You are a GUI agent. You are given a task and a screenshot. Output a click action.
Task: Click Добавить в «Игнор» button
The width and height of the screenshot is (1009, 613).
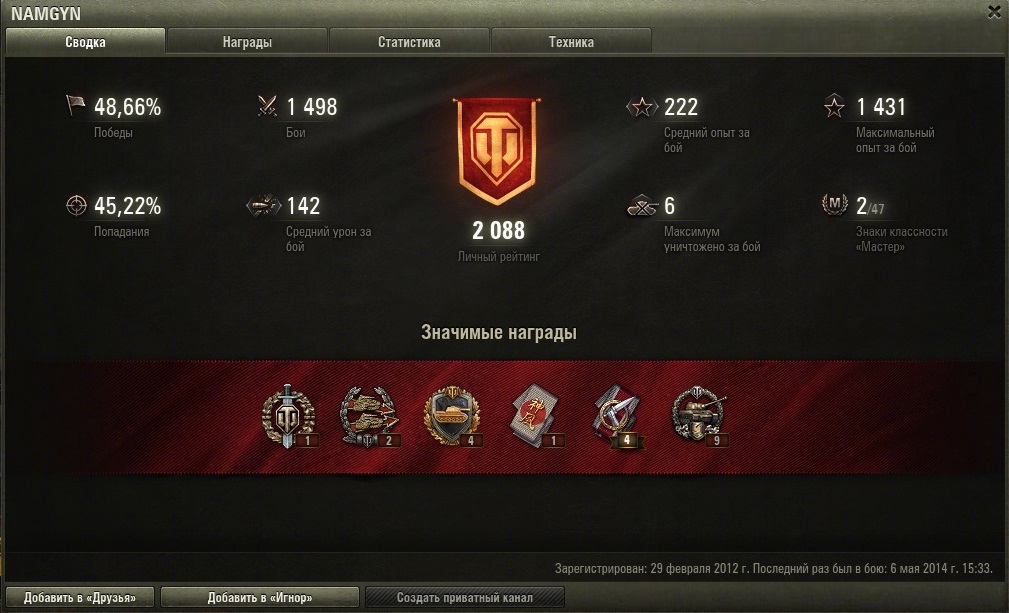coord(259,597)
